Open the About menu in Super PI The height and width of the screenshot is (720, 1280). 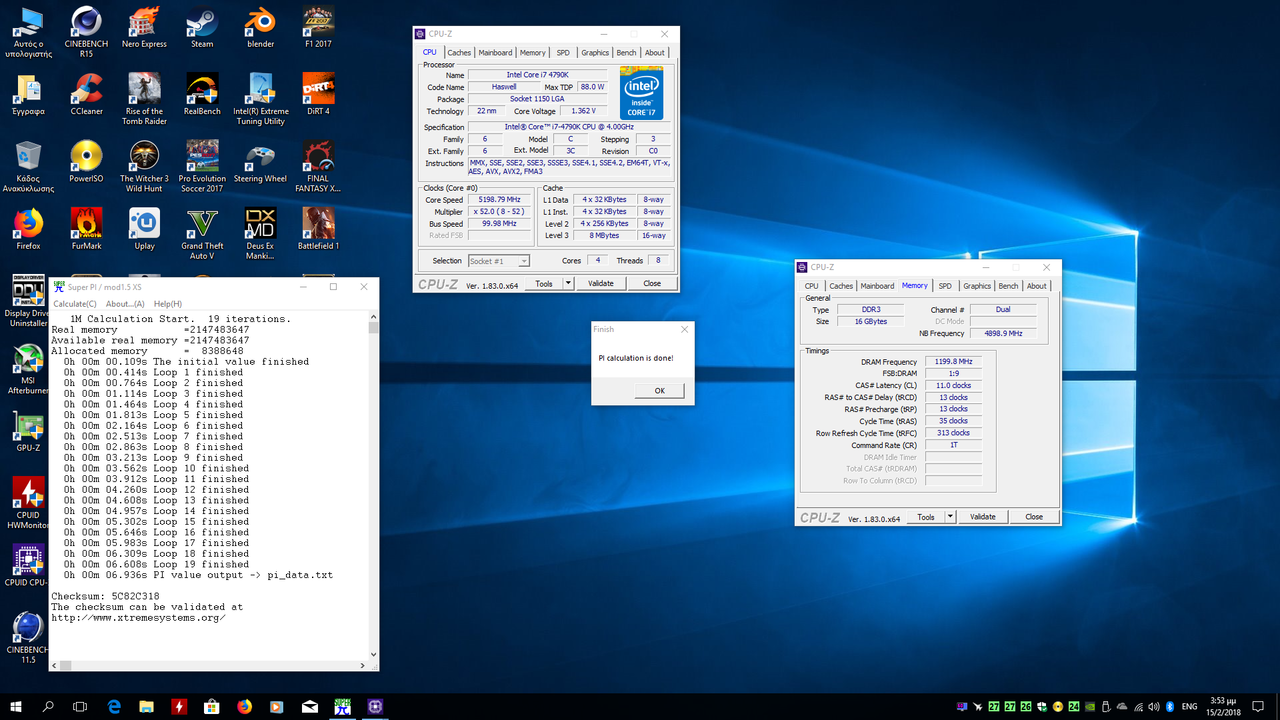click(x=125, y=304)
